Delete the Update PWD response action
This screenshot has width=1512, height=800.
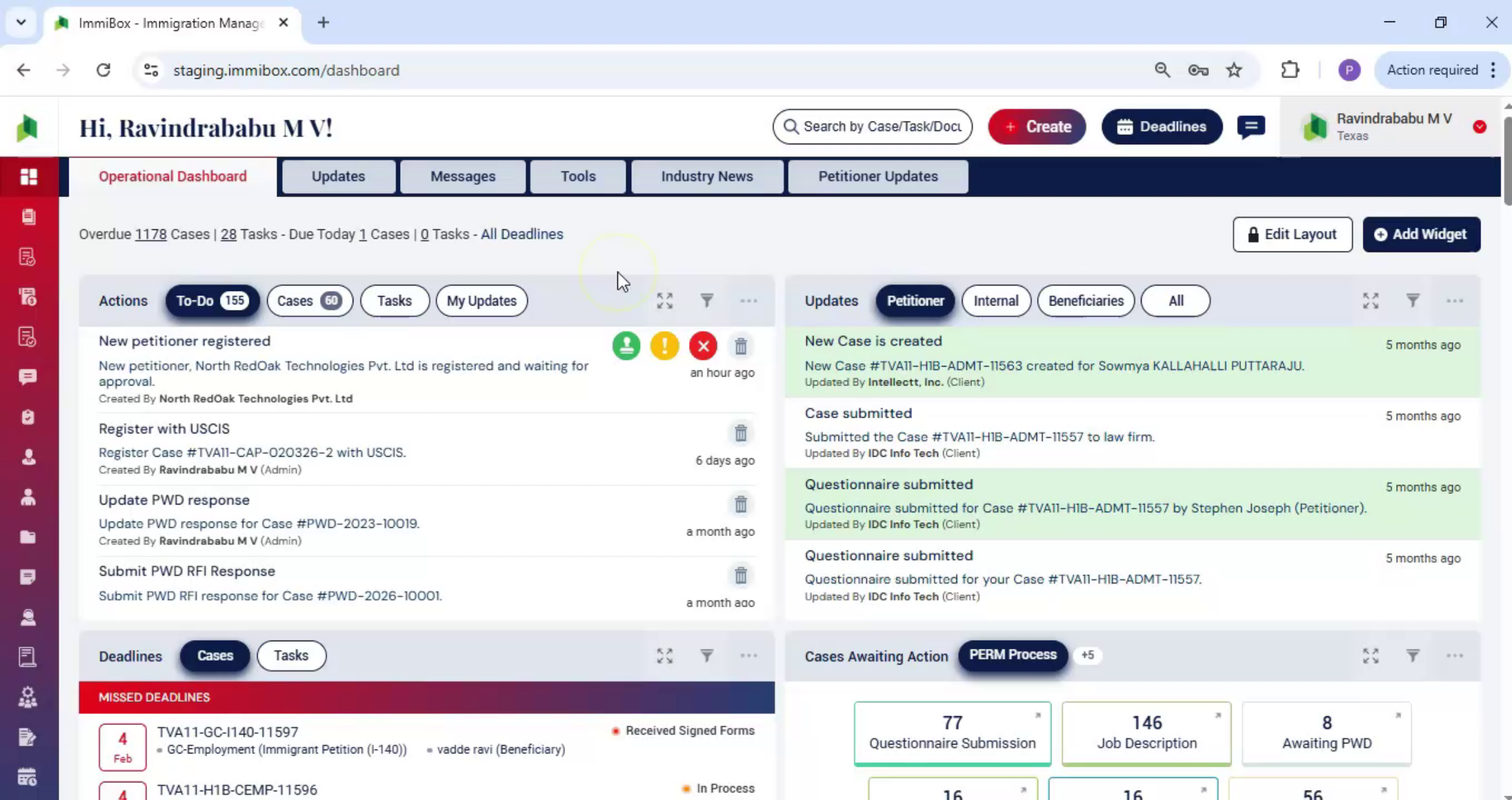click(x=741, y=505)
